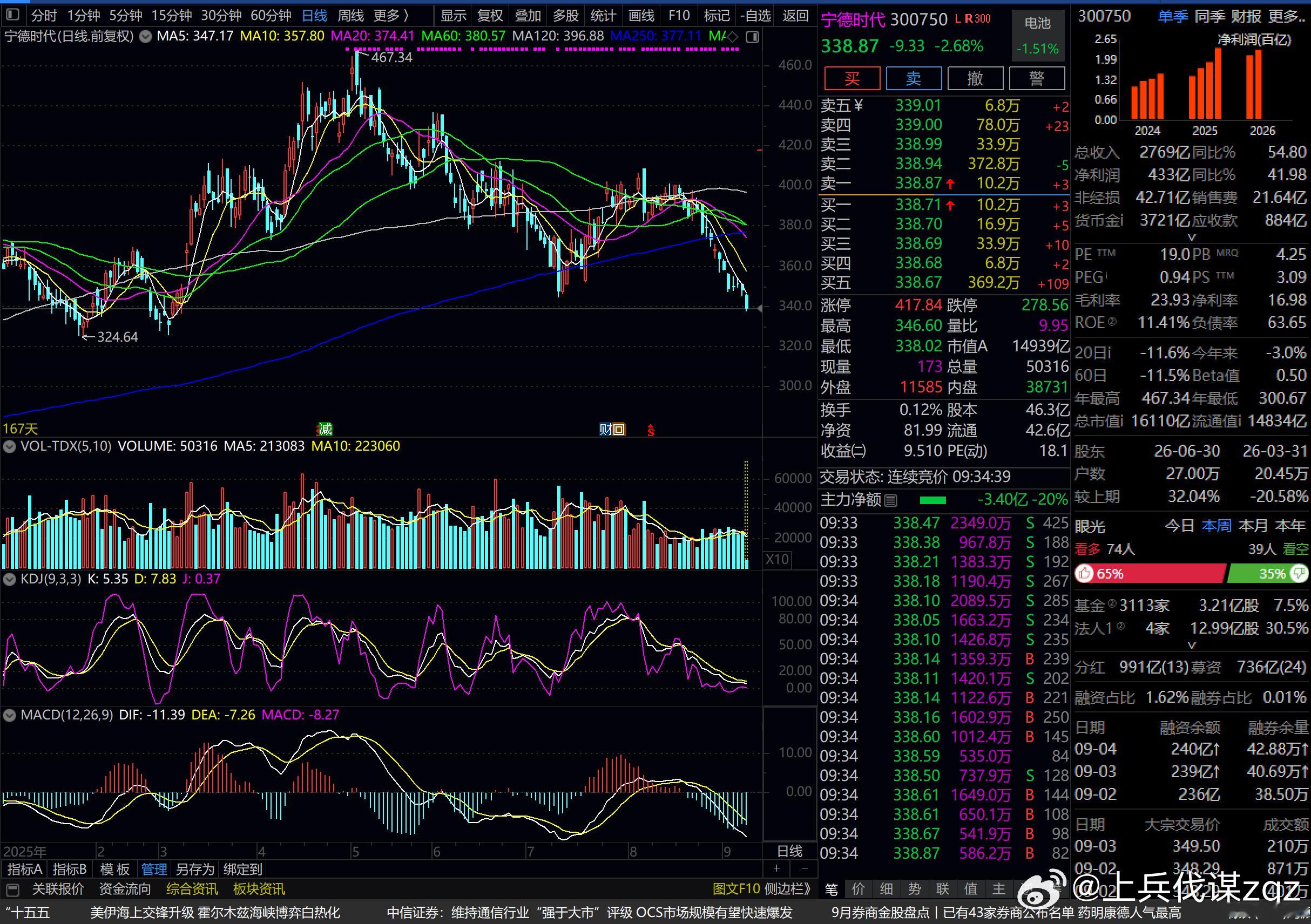This screenshot has width=1311, height=924.
Task: Click the 电池 sector box
Action: tap(1037, 35)
